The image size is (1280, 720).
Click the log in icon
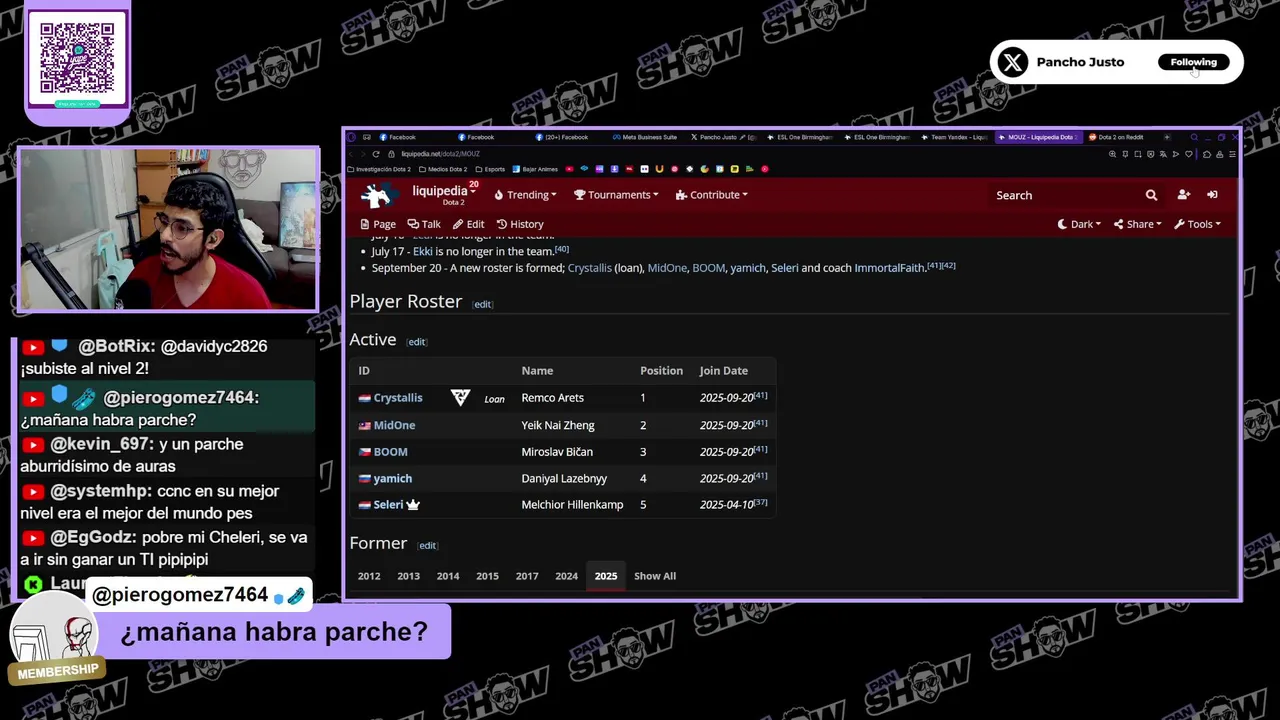coord(1212,195)
